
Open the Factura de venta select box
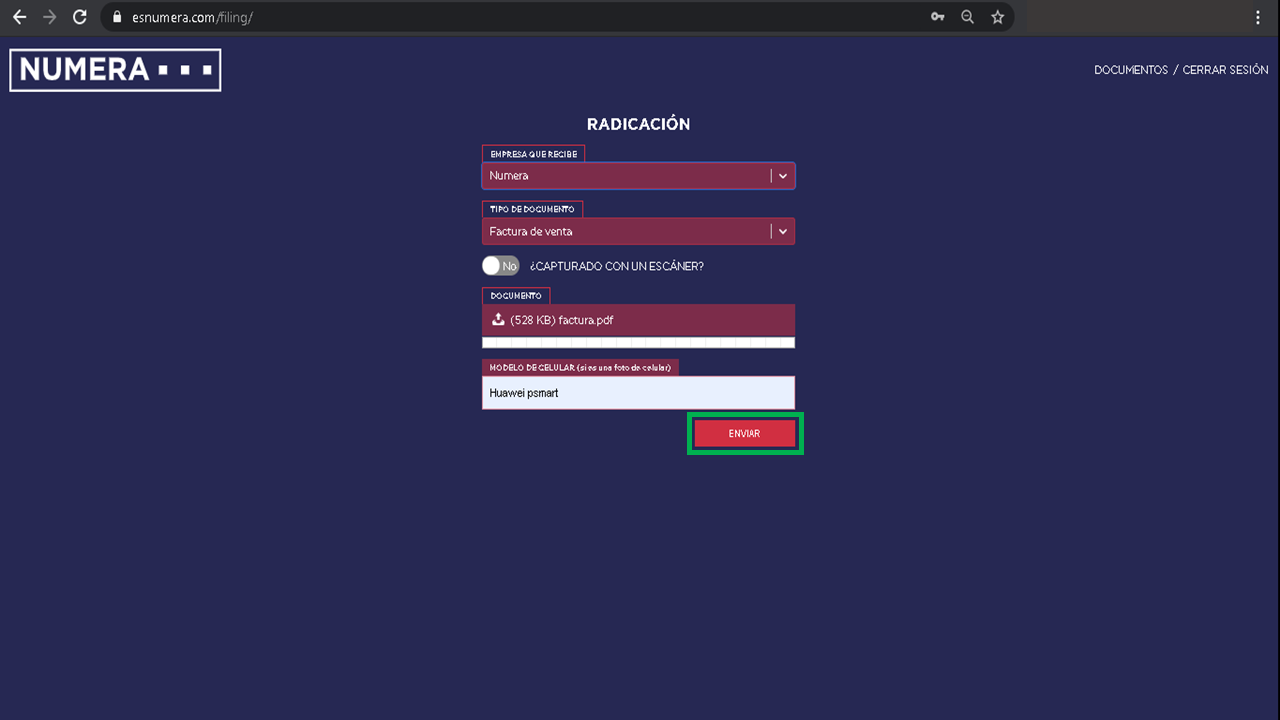[x=638, y=232]
